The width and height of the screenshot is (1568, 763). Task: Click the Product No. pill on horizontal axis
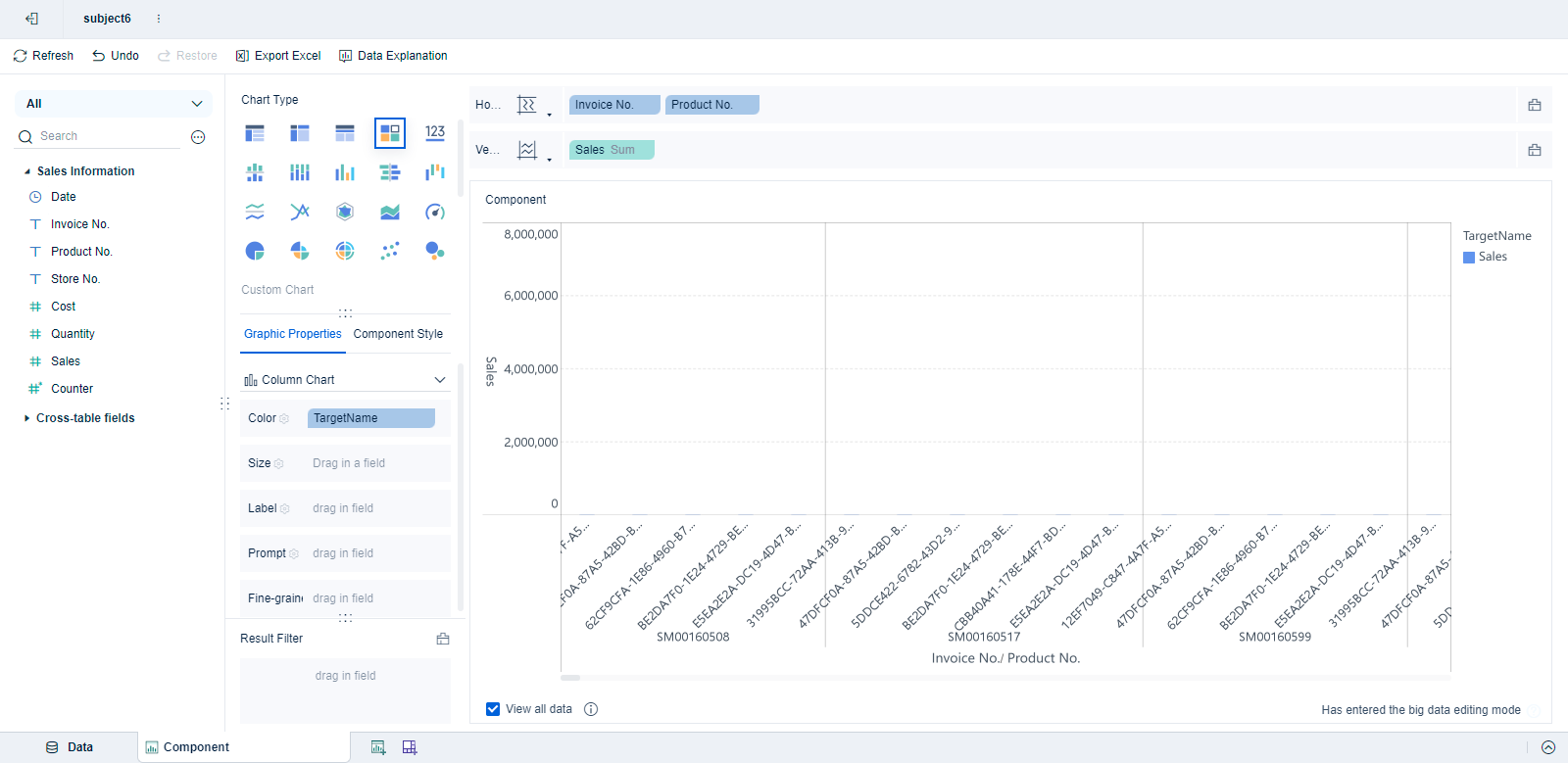(x=712, y=105)
